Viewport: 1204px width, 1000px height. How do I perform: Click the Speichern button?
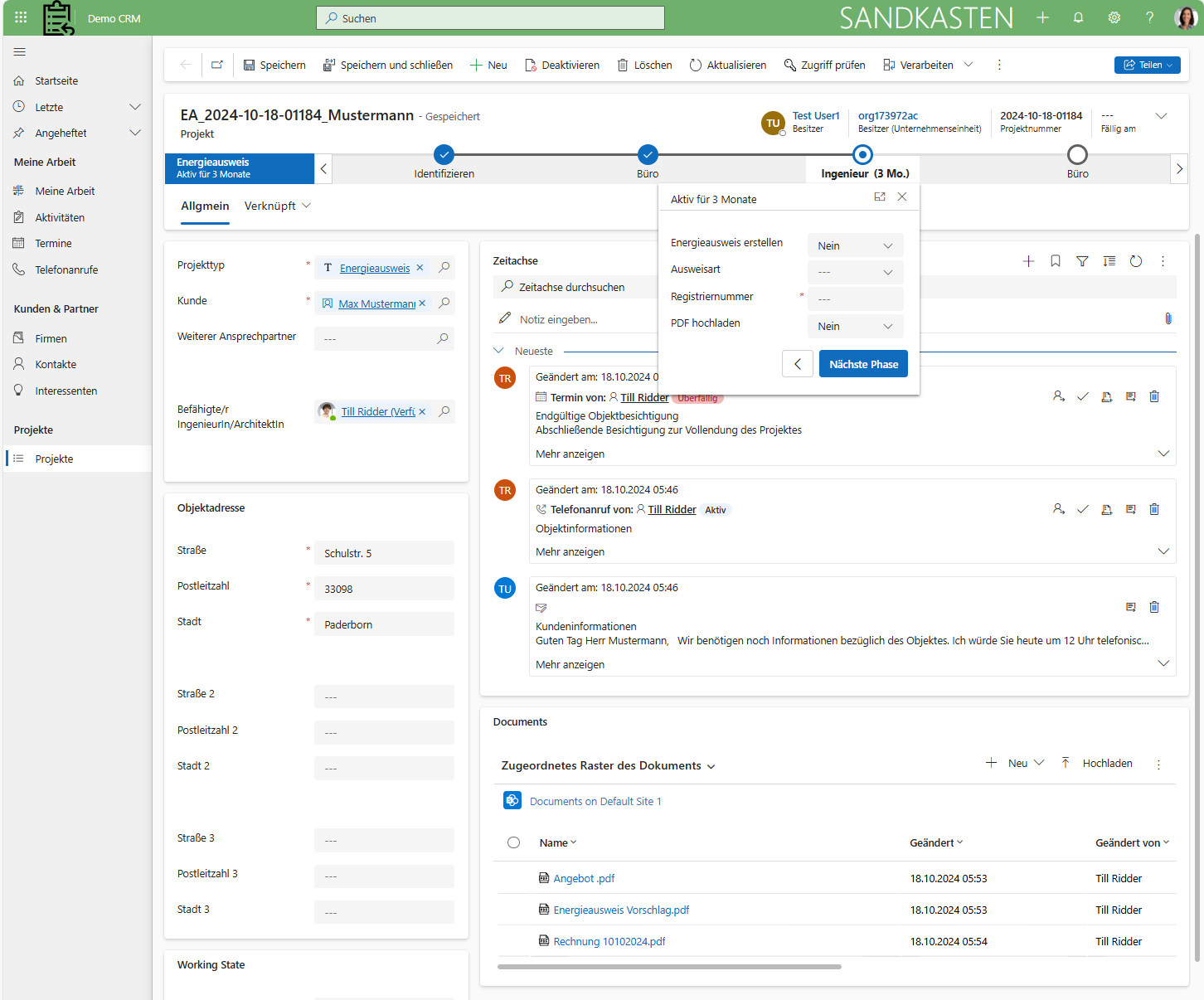274,65
